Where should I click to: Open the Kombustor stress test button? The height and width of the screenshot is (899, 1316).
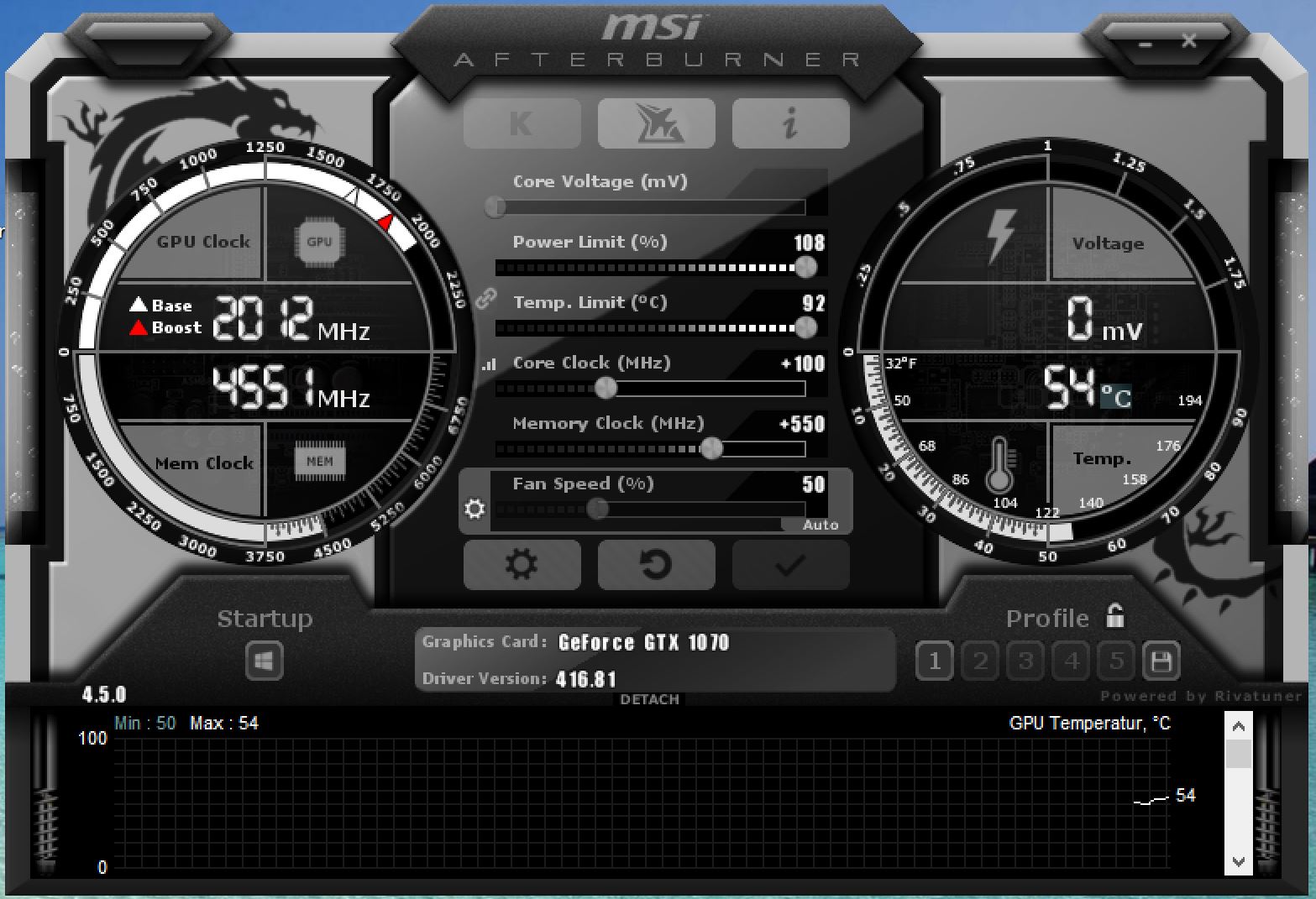[x=522, y=123]
